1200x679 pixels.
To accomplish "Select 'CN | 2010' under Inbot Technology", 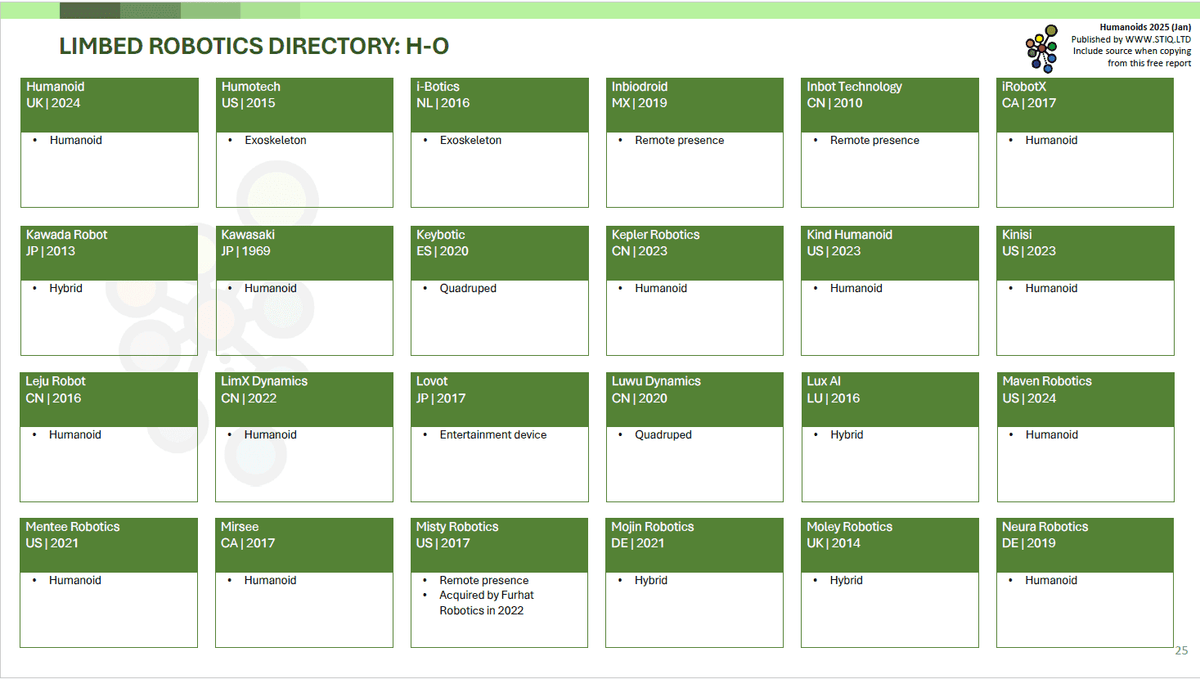I will [x=834, y=103].
